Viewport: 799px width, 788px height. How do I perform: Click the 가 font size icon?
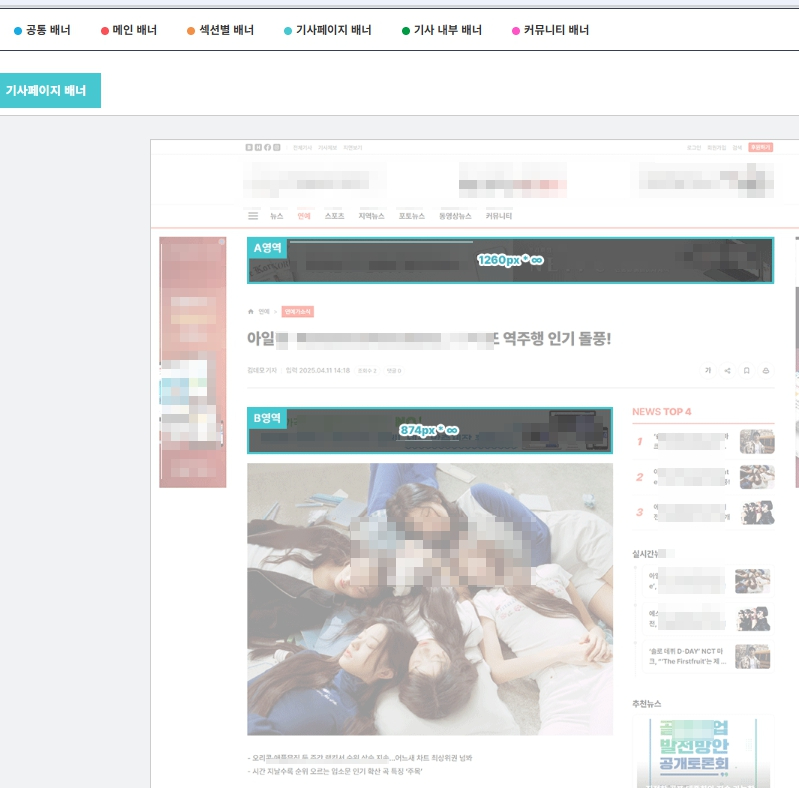pyautogui.click(x=708, y=371)
